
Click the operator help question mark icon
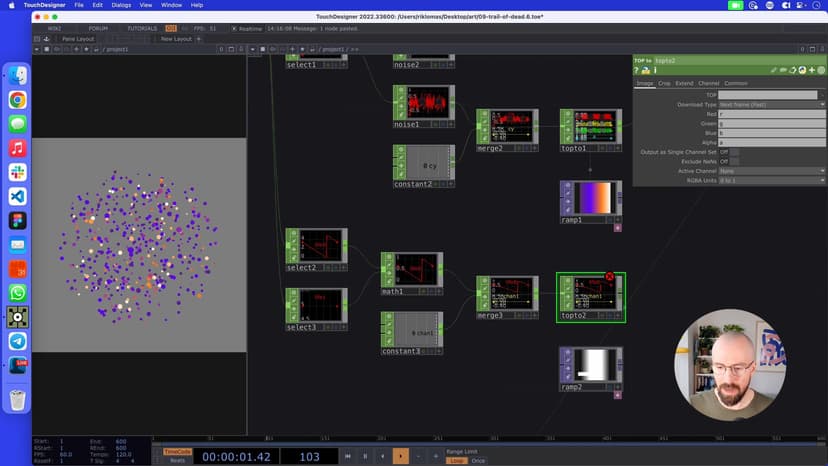[636, 70]
